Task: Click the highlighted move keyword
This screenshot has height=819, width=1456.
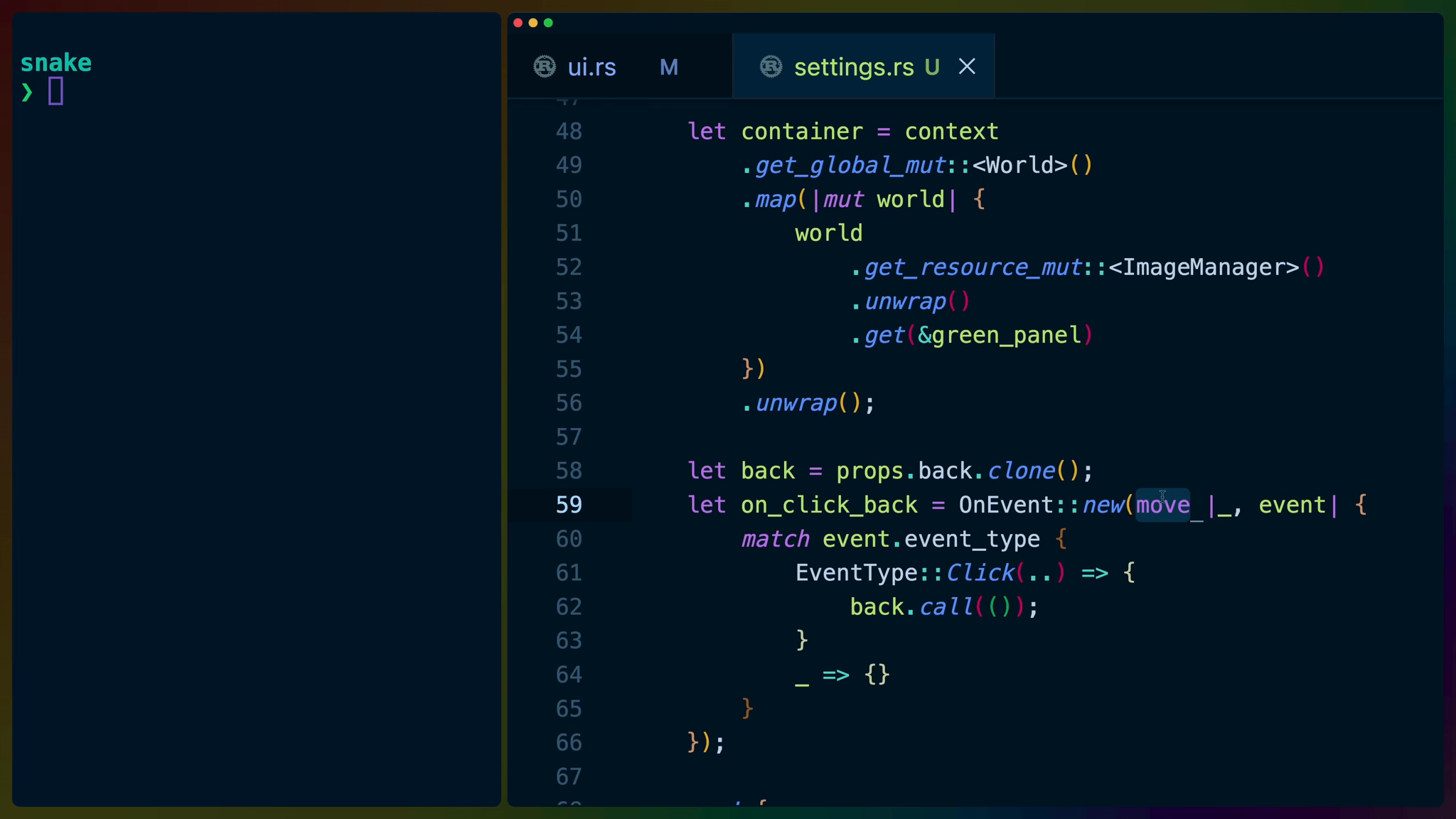Action: coord(1162,505)
